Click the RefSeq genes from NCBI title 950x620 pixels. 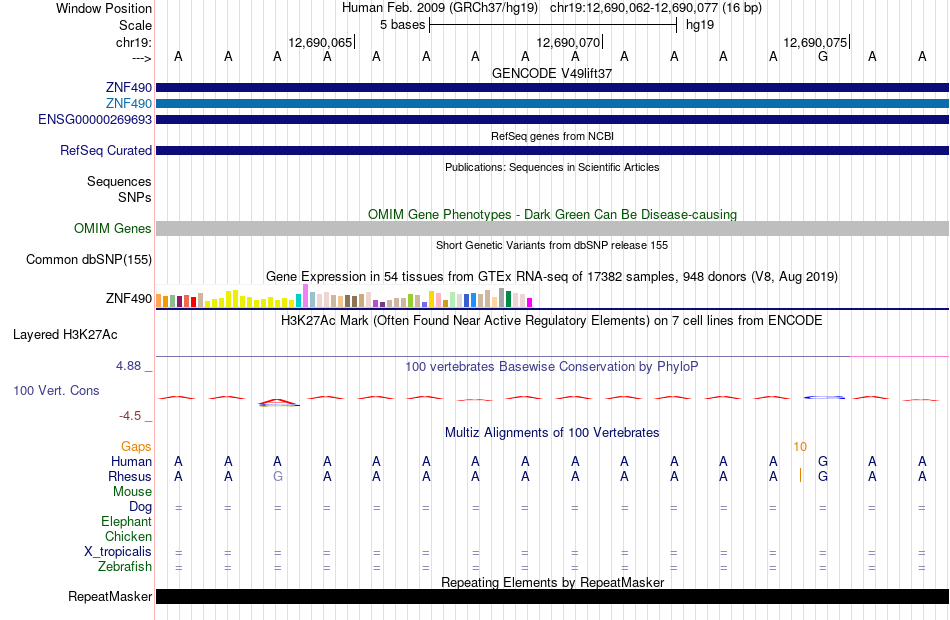(x=552, y=136)
